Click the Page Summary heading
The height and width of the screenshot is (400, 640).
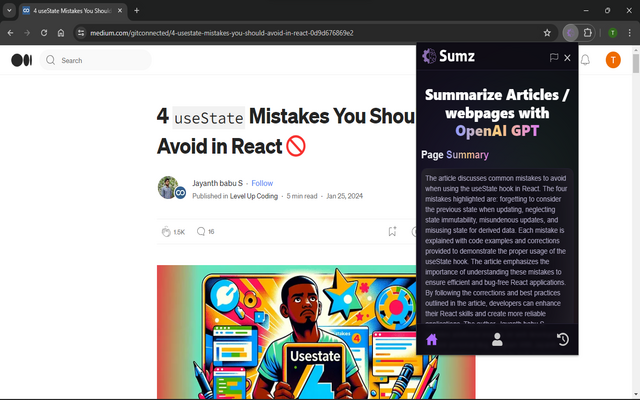point(455,155)
